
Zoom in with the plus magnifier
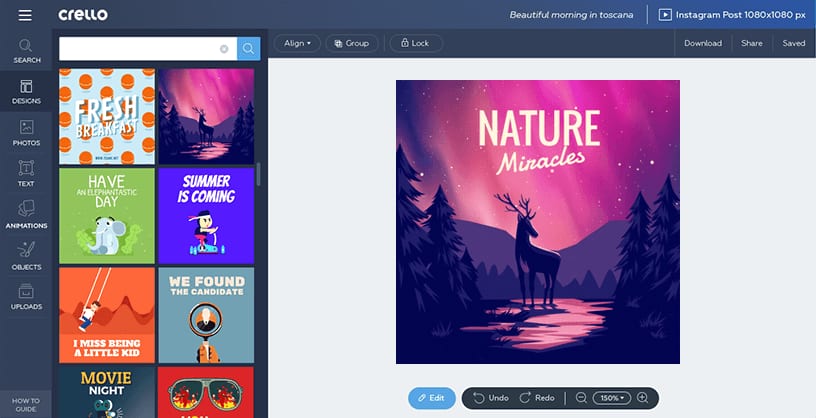(x=643, y=398)
